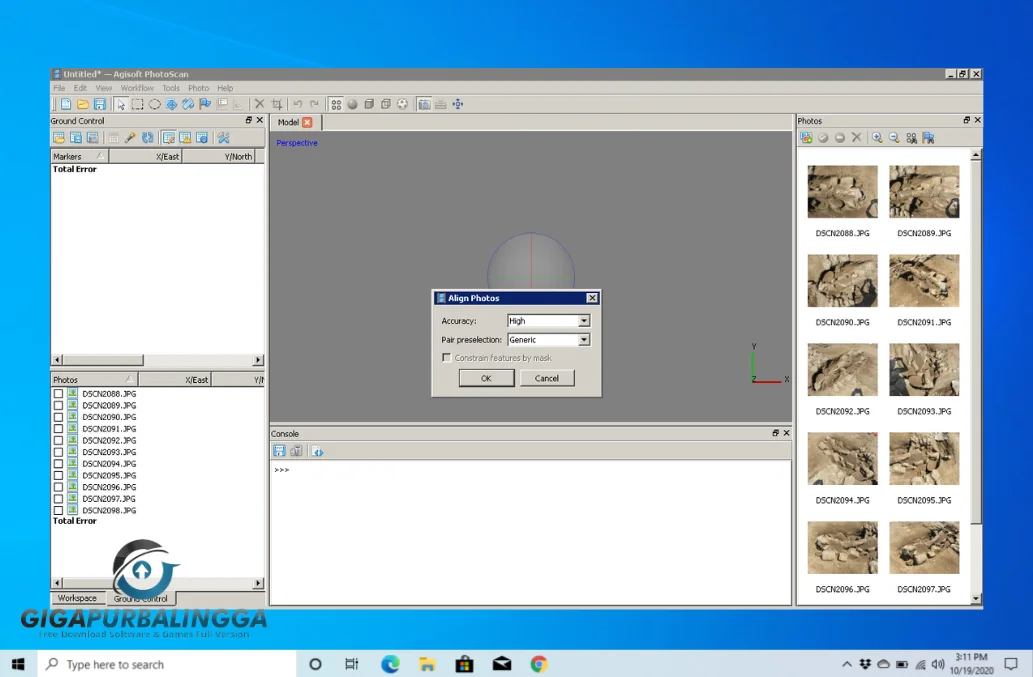Open the Workflow menu

tap(137, 87)
